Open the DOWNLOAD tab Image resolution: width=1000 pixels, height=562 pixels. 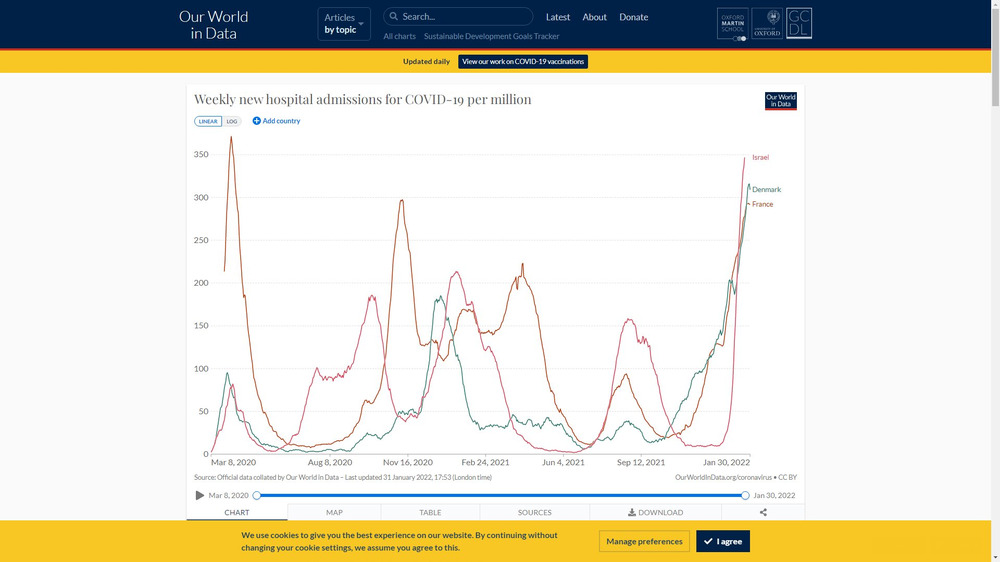click(655, 512)
